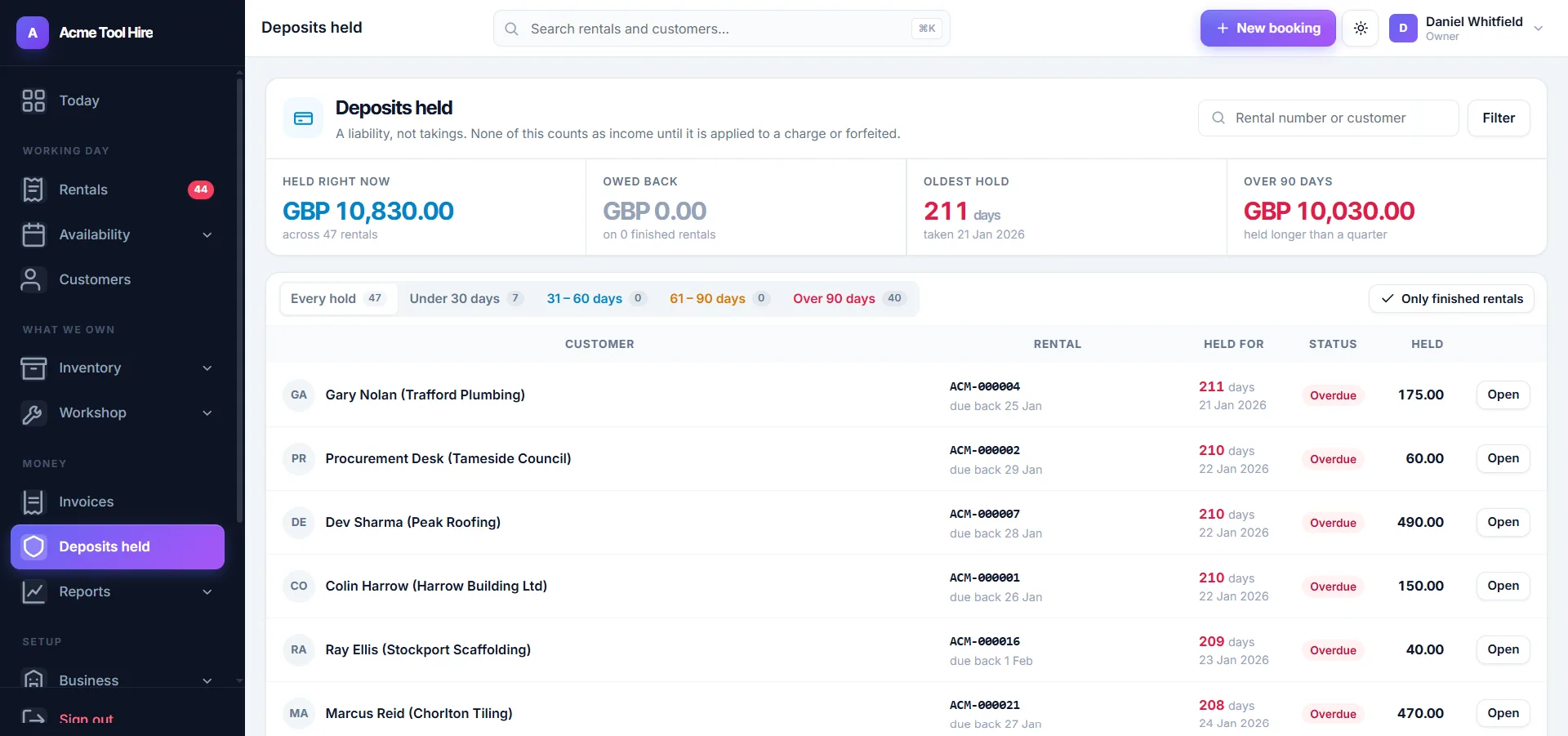The image size is (1568, 736).
Task: Open Marcus Reid's deposit row
Action: [x=1503, y=713]
